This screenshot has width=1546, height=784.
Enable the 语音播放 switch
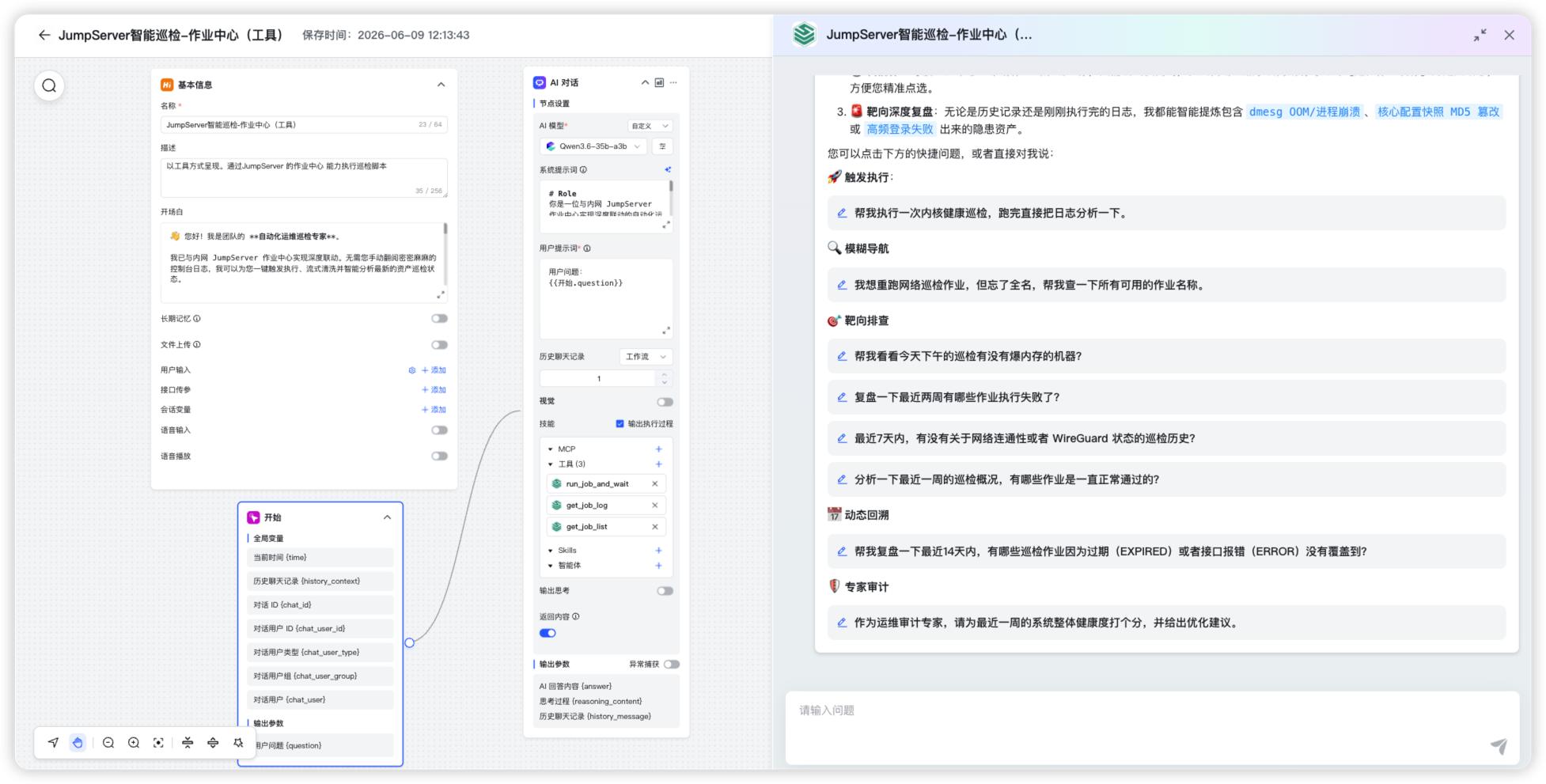439,456
